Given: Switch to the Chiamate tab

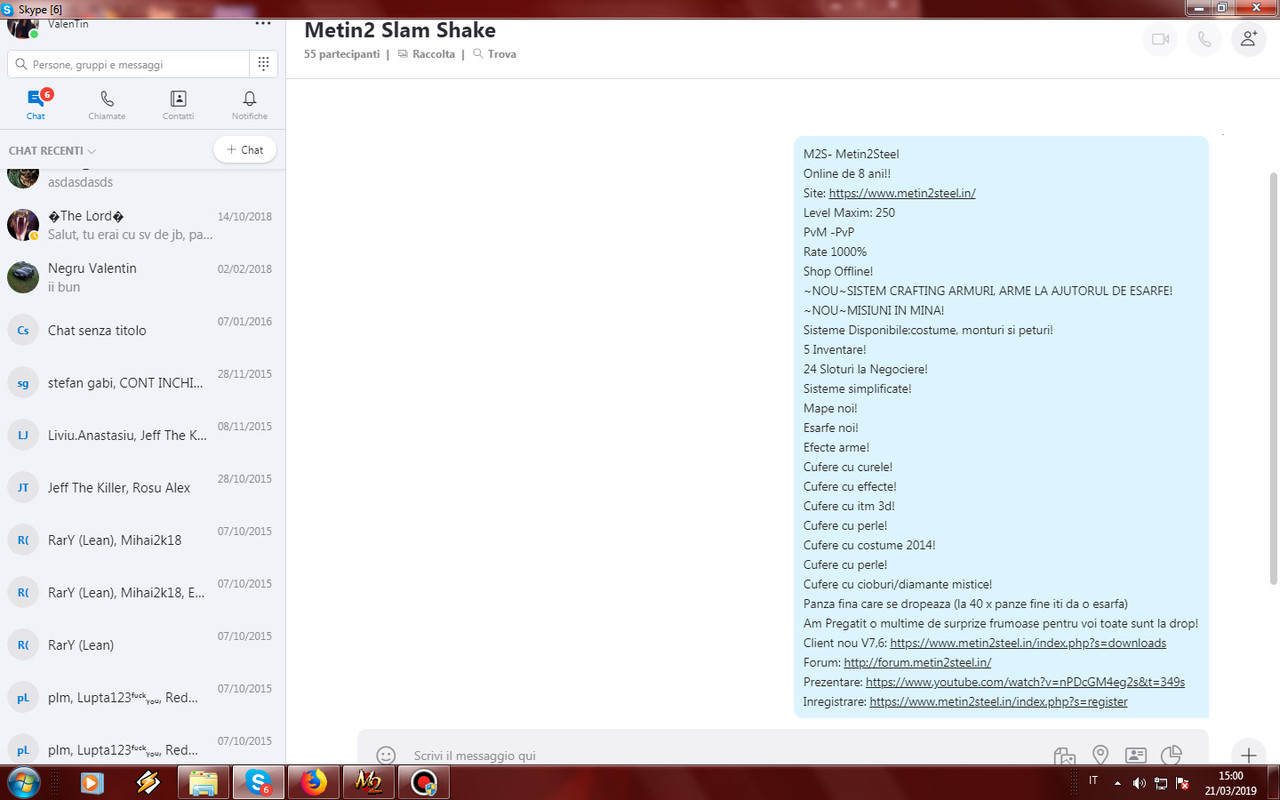Looking at the screenshot, I should 107,105.
